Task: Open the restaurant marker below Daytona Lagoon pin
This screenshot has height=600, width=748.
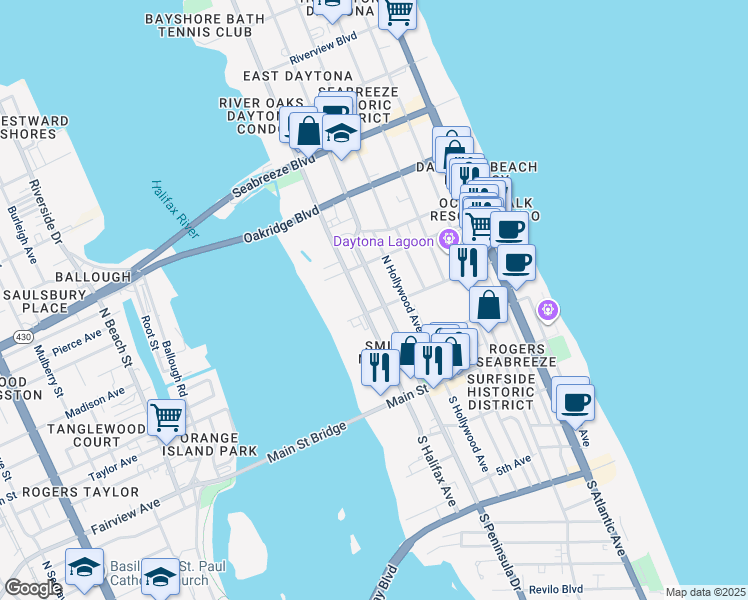Action: [468, 263]
